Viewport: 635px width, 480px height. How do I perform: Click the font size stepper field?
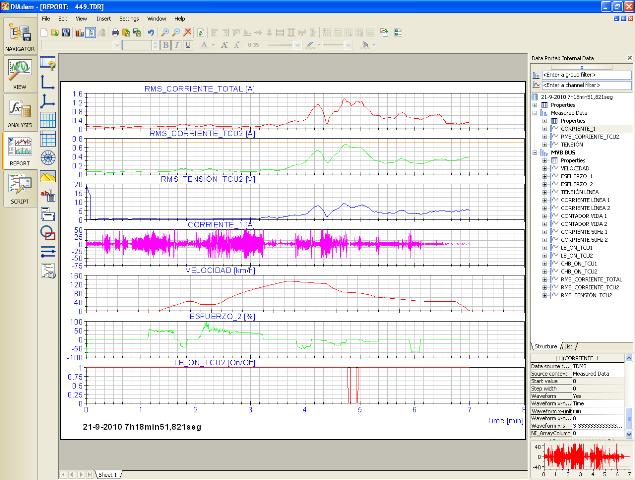click(140, 45)
